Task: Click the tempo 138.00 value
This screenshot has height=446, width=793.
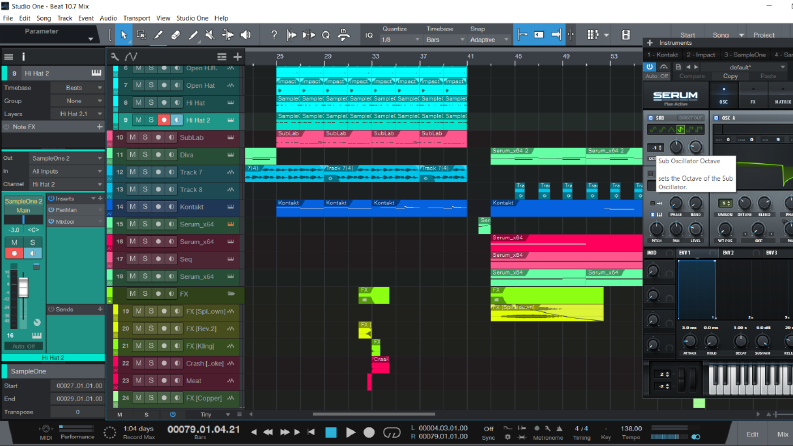Action: pos(631,428)
